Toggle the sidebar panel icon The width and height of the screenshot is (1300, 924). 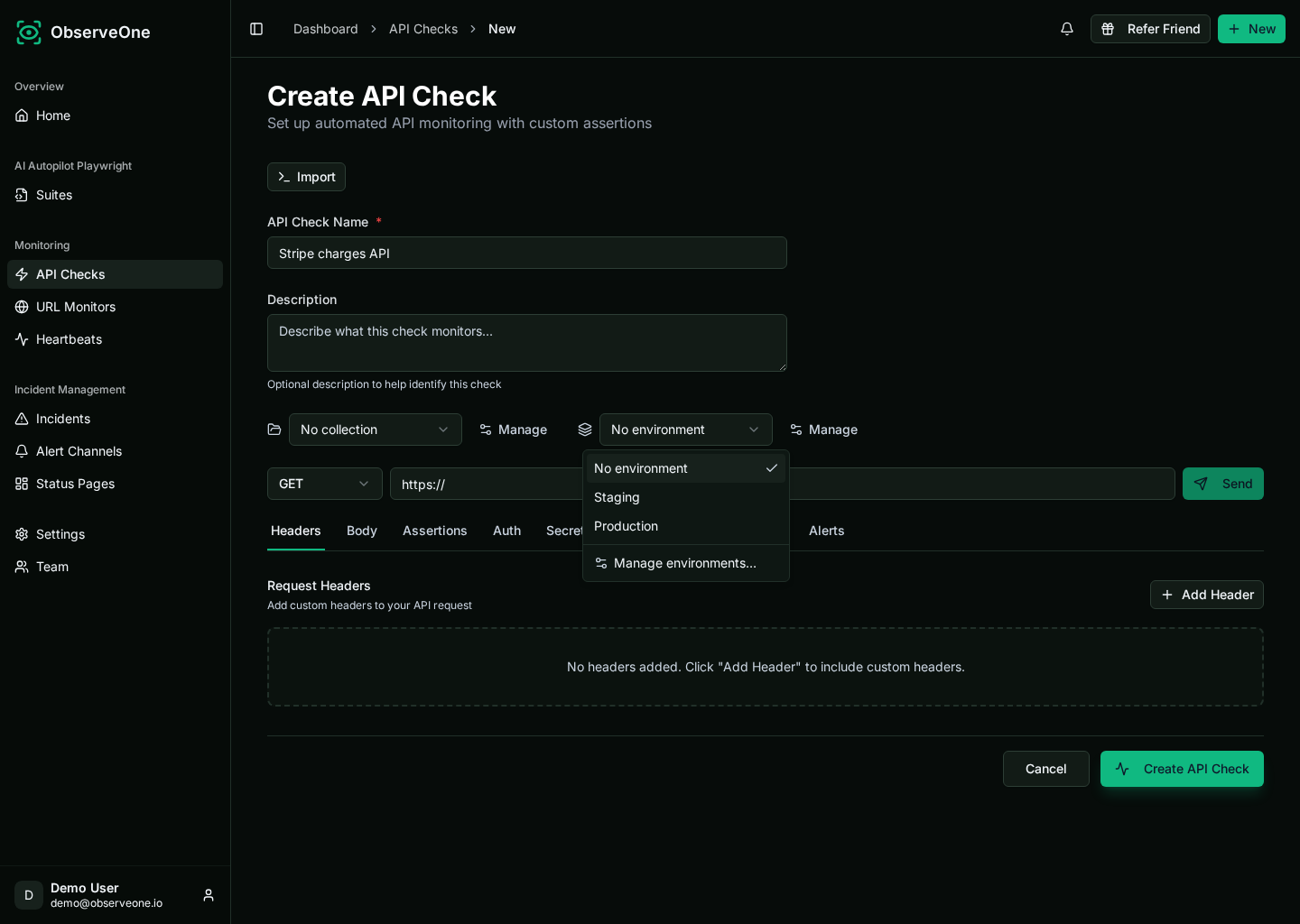coord(256,29)
